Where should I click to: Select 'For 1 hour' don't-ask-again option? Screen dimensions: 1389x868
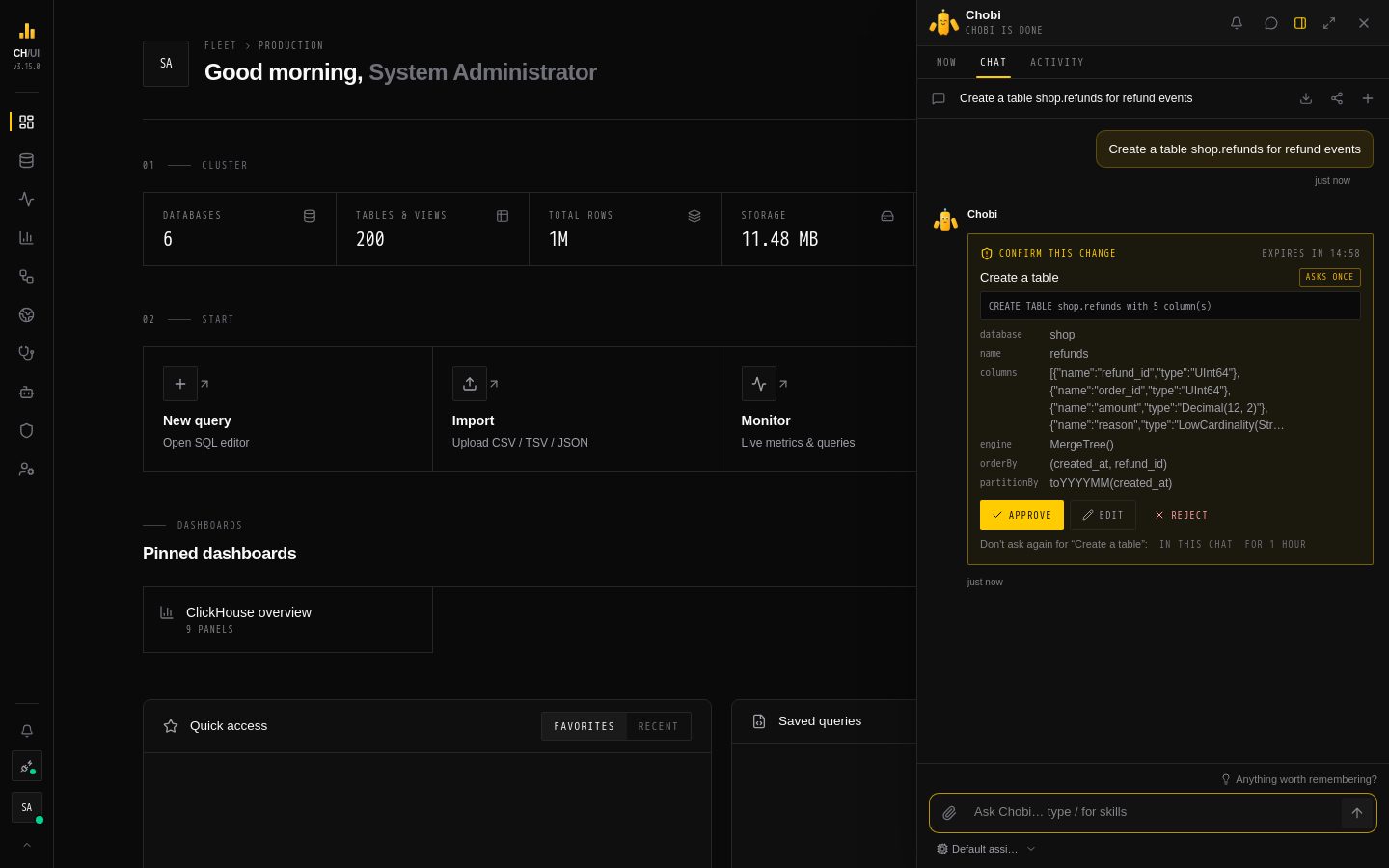[x=1275, y=545]
